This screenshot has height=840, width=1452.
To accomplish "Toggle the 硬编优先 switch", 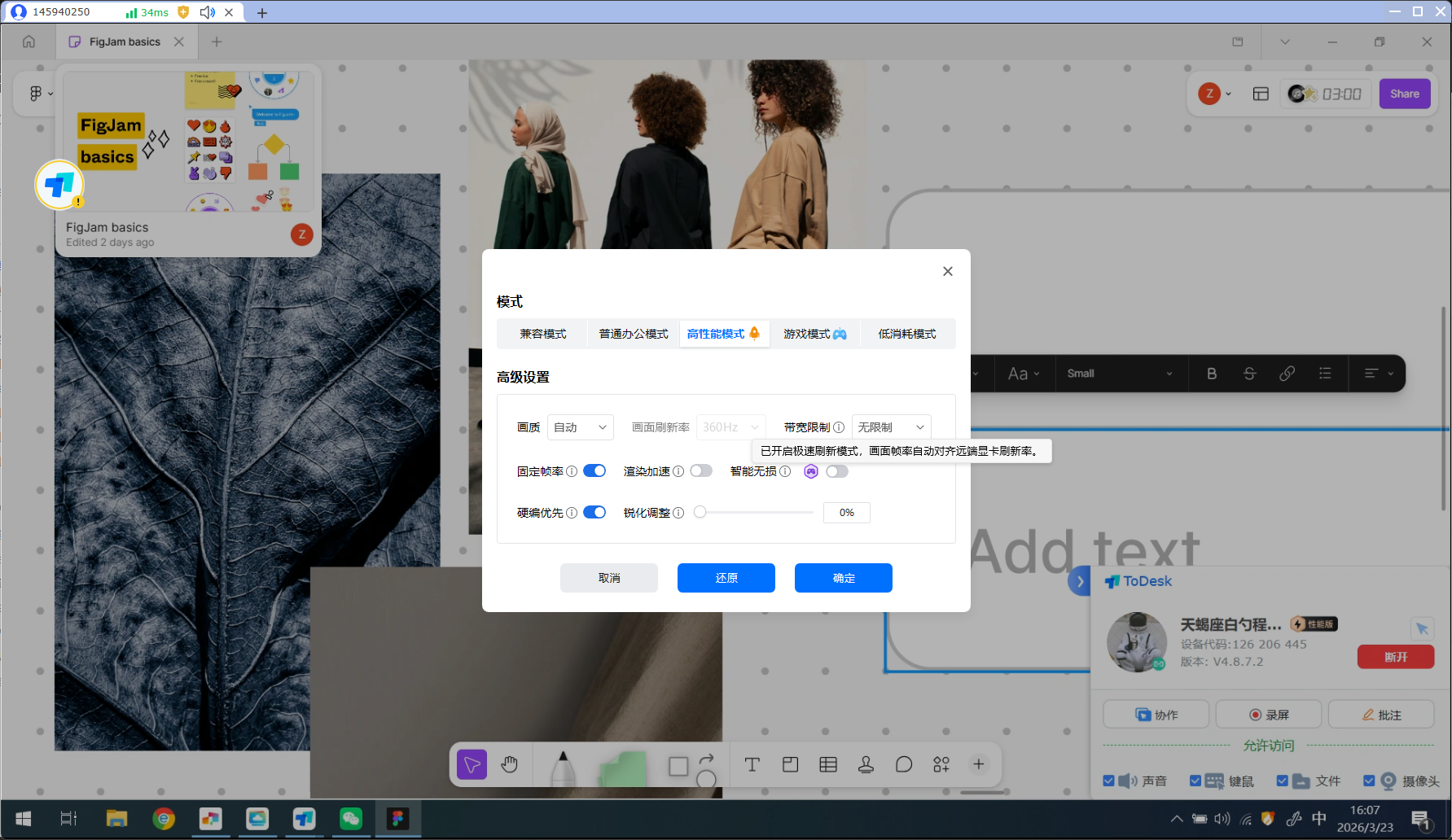I will [x=594, y=512].
